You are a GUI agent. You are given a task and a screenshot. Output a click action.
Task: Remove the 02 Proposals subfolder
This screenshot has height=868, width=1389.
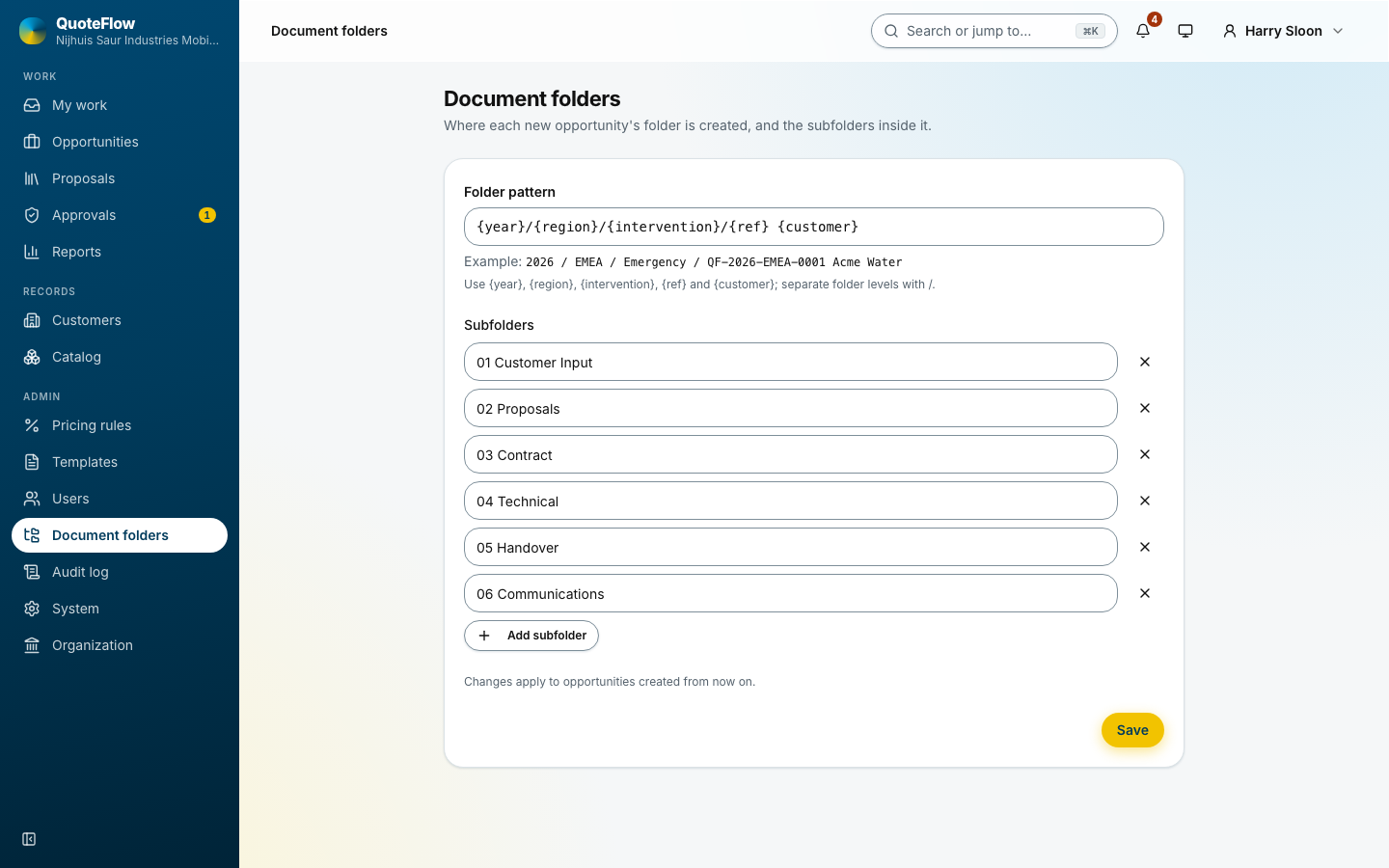click(1145, 408)
